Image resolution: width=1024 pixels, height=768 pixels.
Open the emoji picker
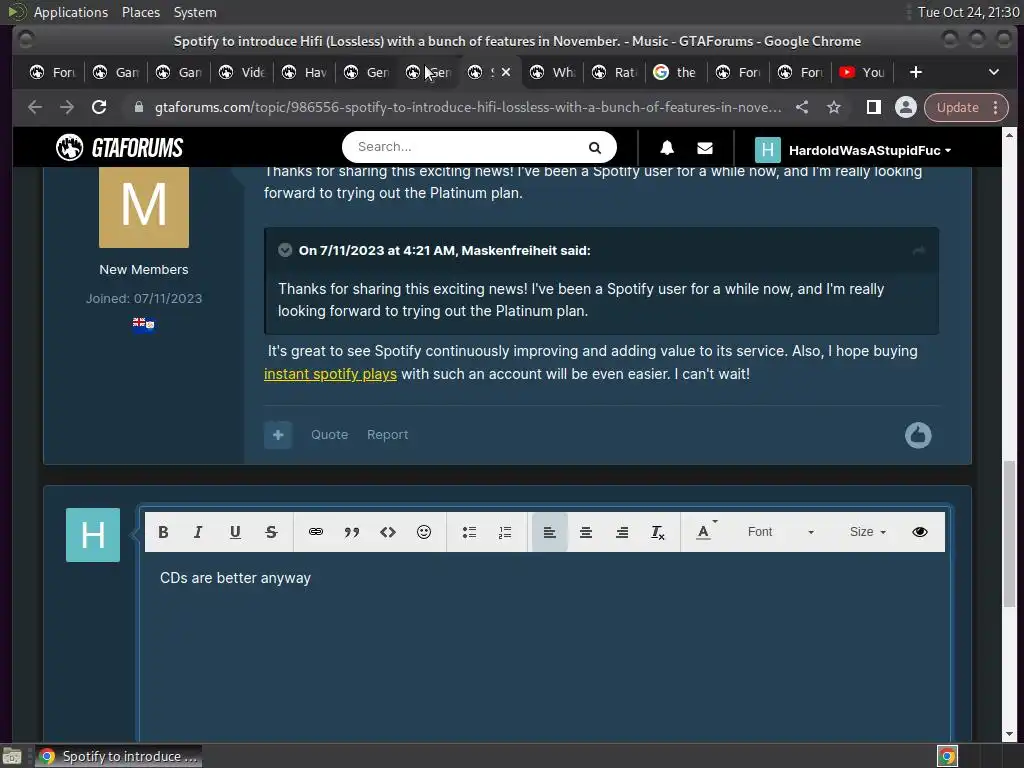coord(424,532)
